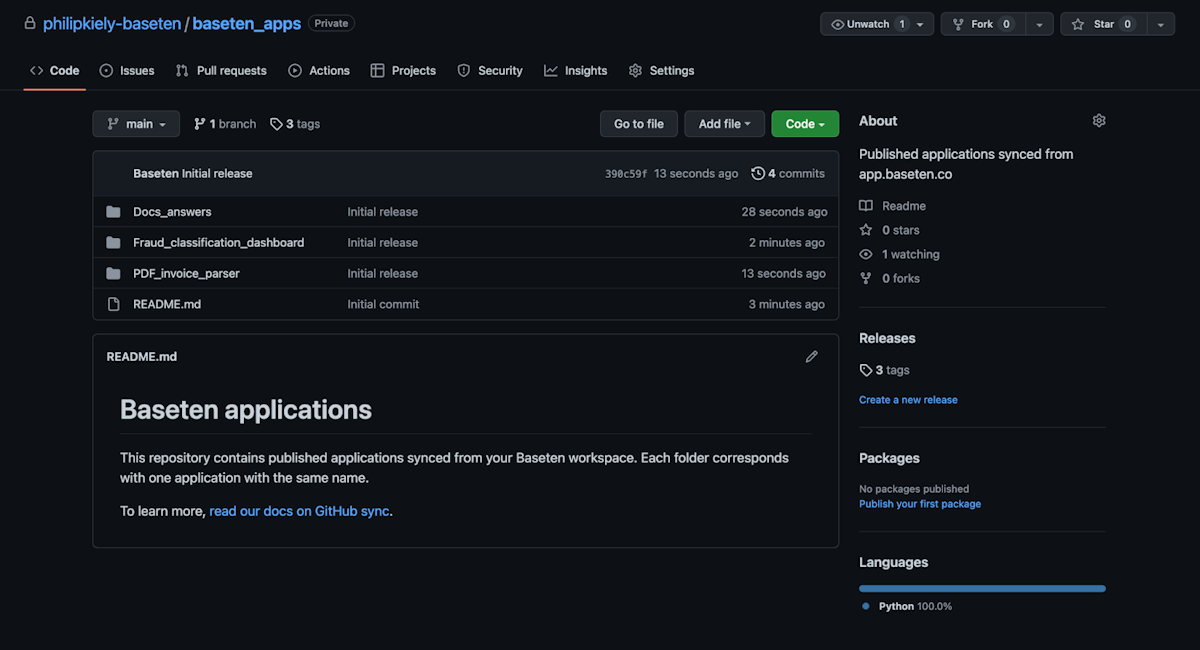The image size is (1200, 650).
Task: Open the philipkiely-baseten owner link
Action: 111,23
